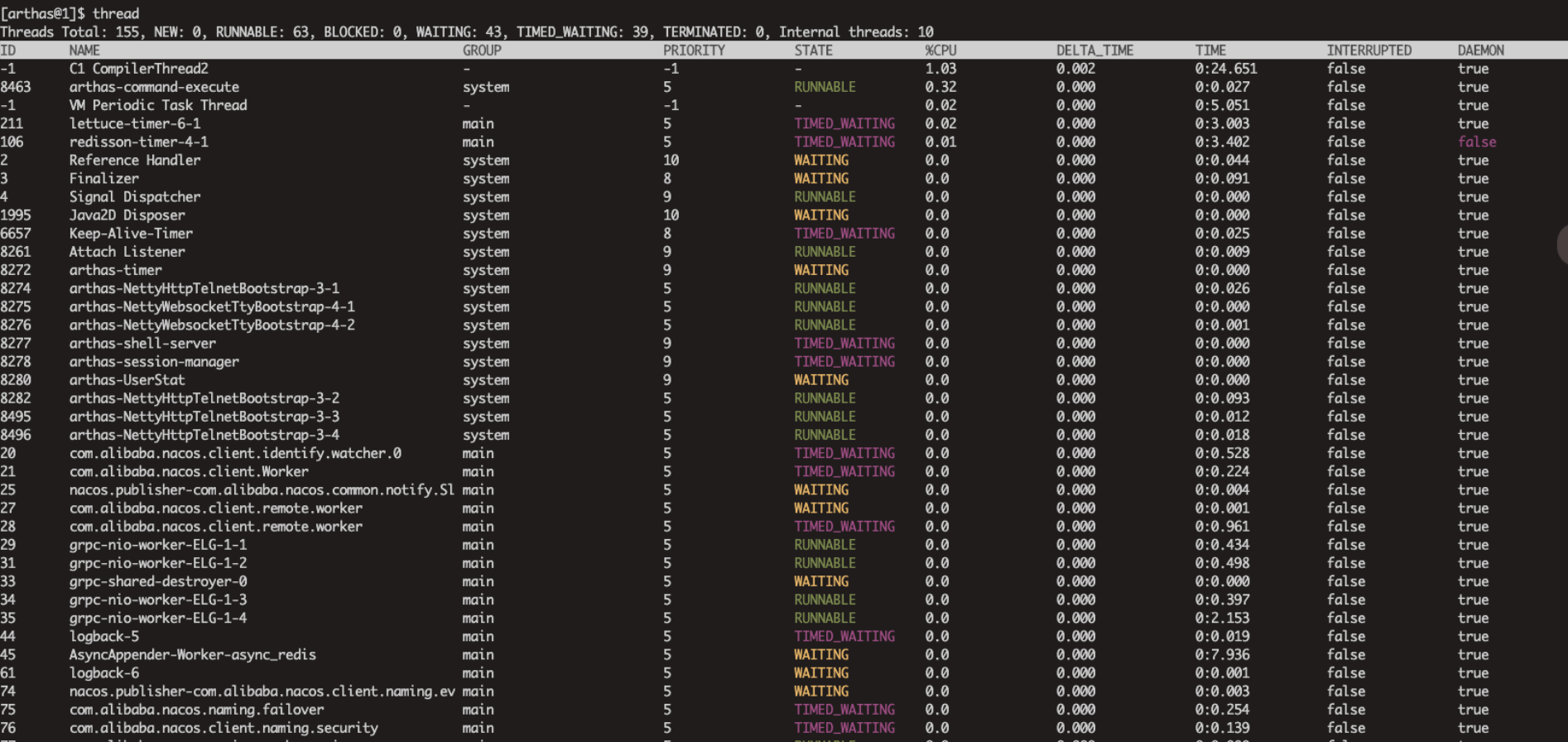Click the %CPU column header
The image size is (1568, 742).
coord(940,51)
